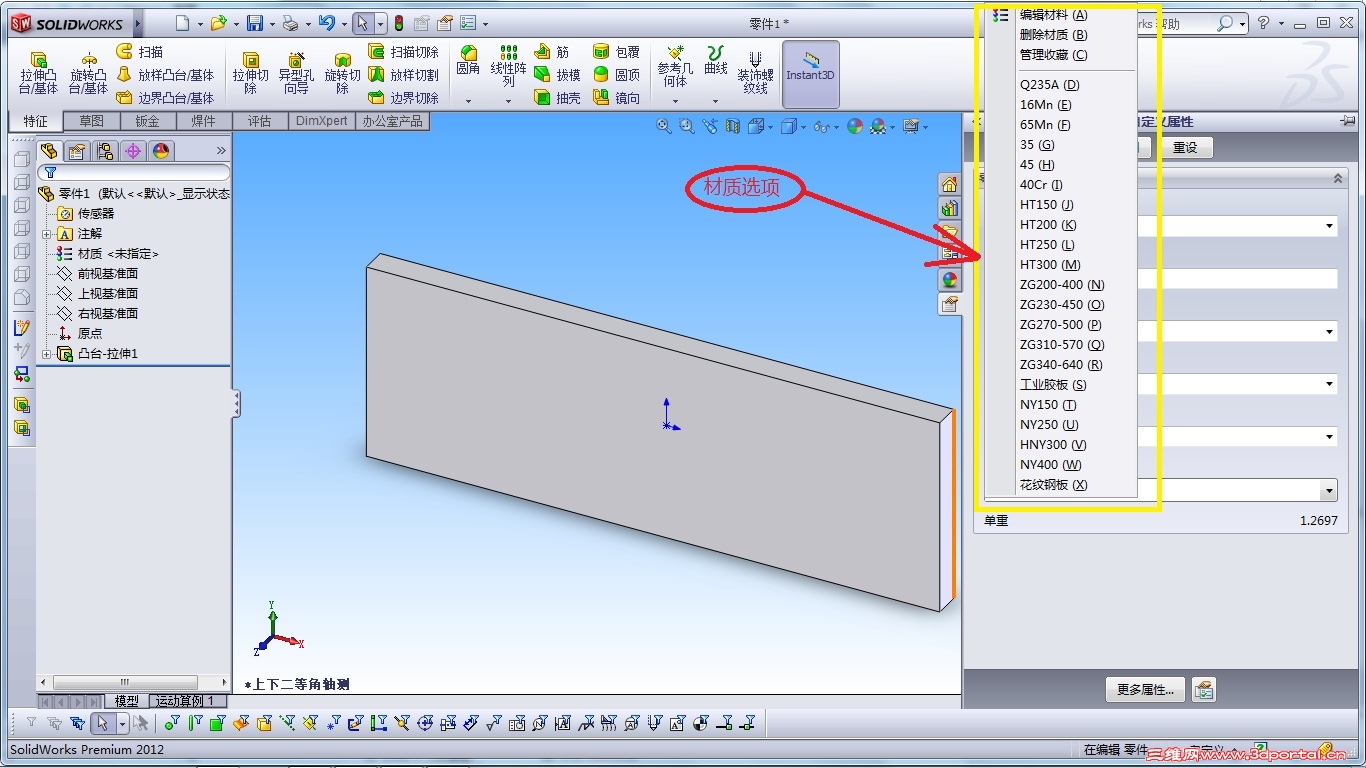
Task: Choose the Lofted Cut (放样切割) tool
Action: point(403,75)
